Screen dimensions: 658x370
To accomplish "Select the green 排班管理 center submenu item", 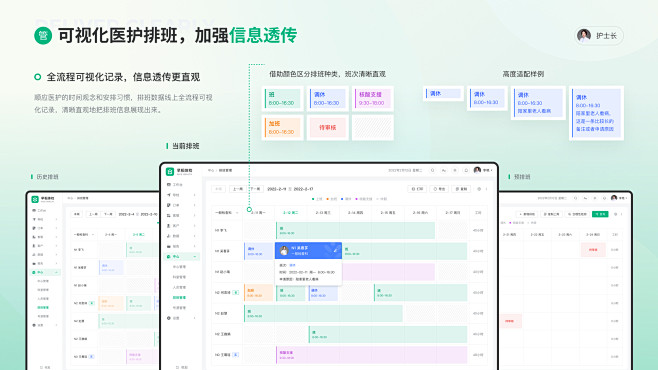I will point(179,297).
